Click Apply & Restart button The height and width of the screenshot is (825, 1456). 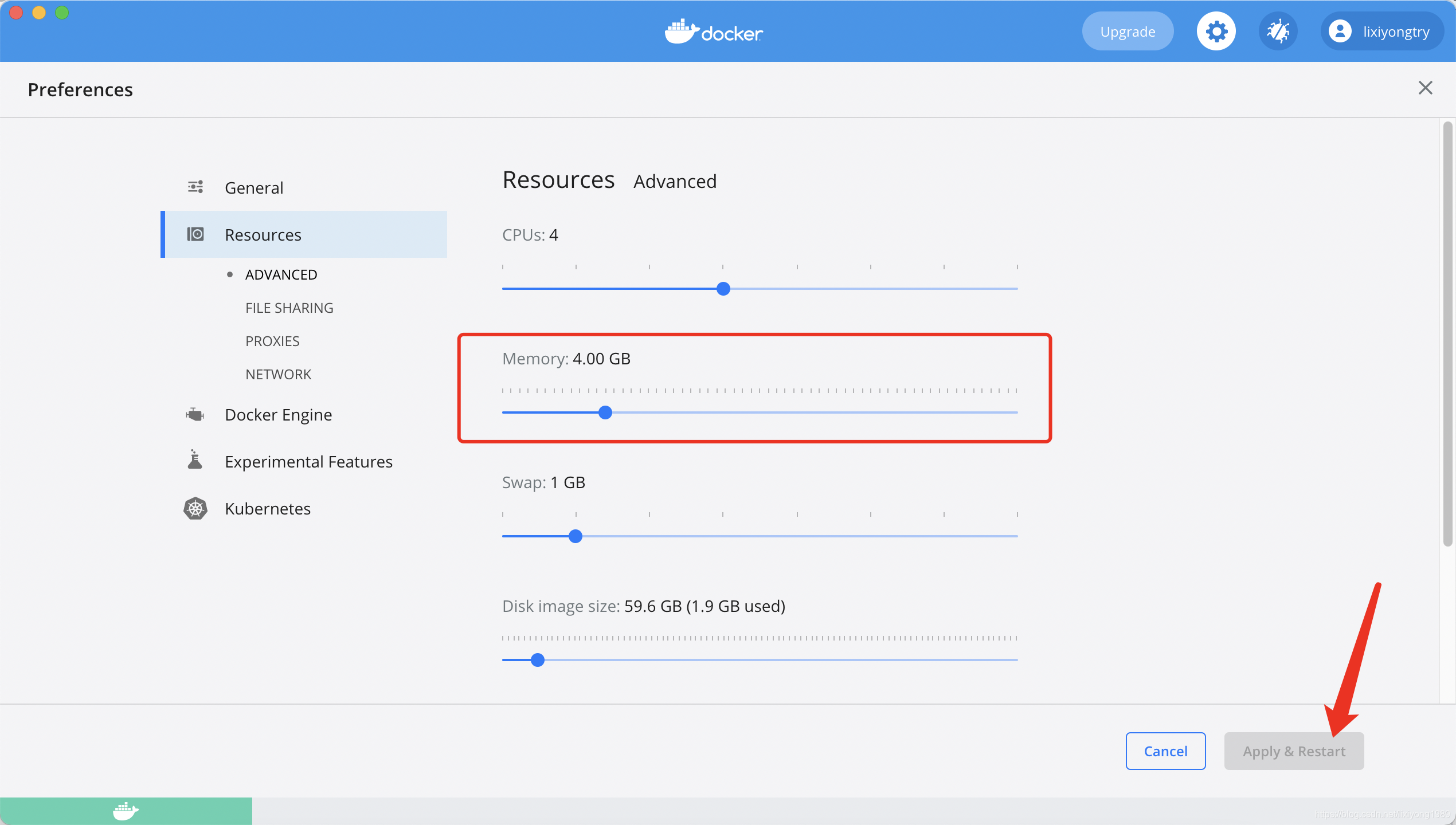coord(1294,750)
